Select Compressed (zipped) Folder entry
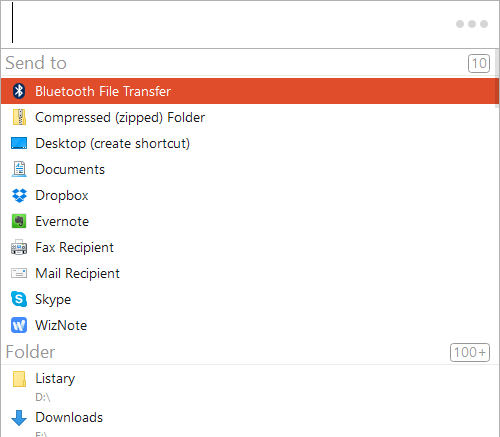500x437 pixels. point(248,117)
